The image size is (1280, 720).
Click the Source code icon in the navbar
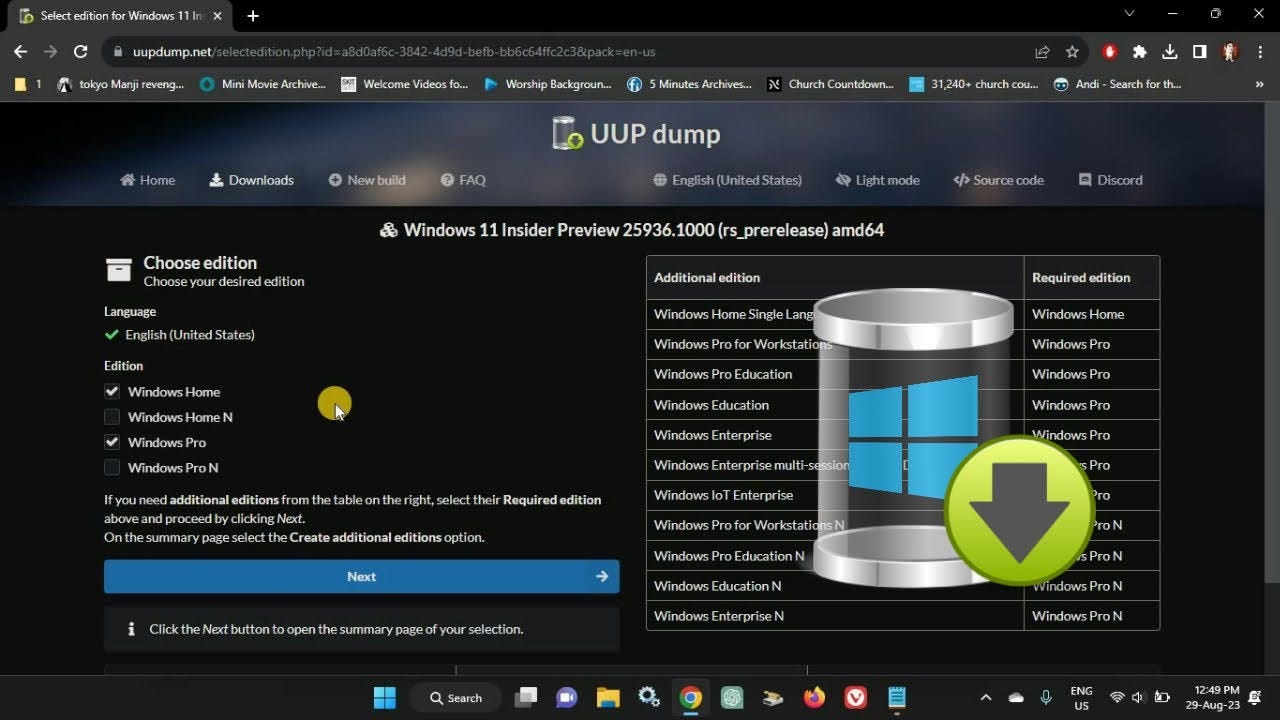[x=962, y=180]
